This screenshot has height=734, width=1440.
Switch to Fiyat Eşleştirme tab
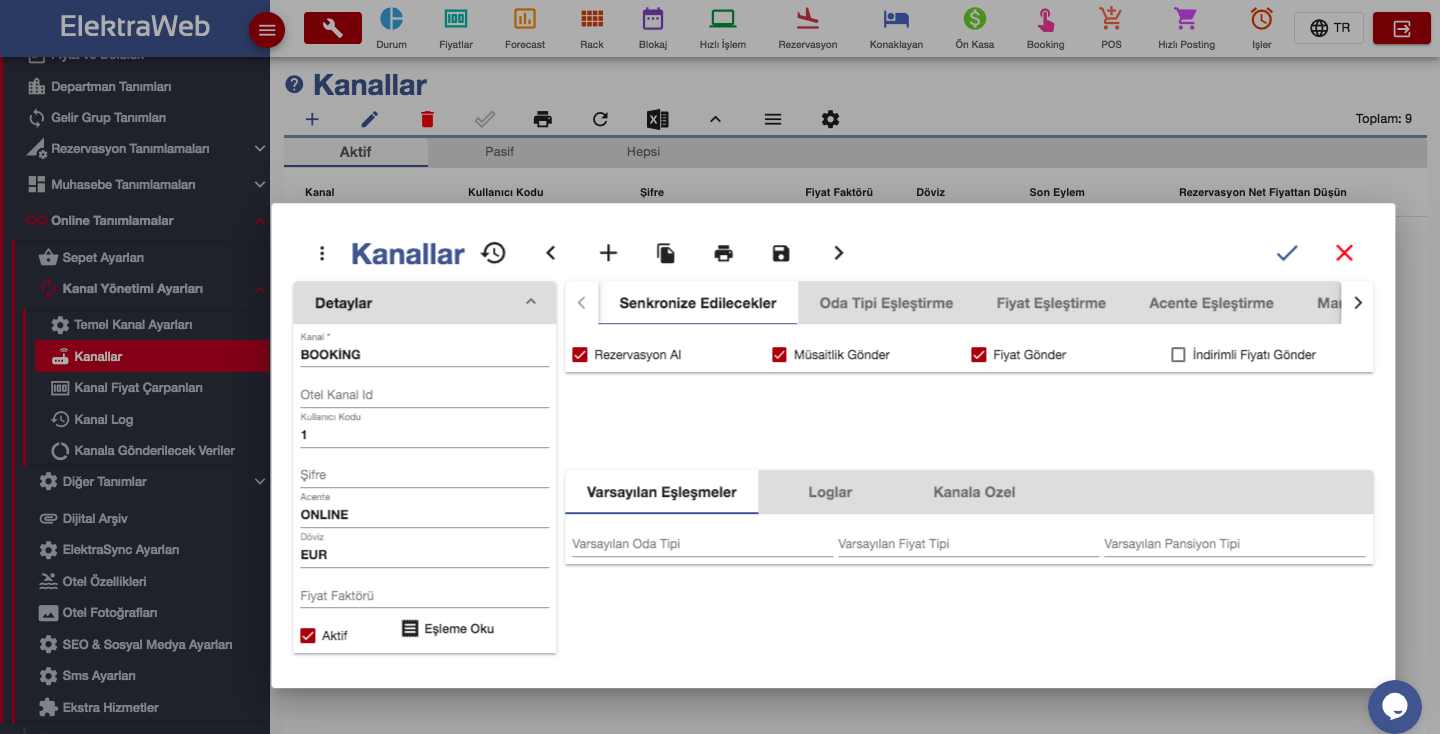tap(1051, 303)
